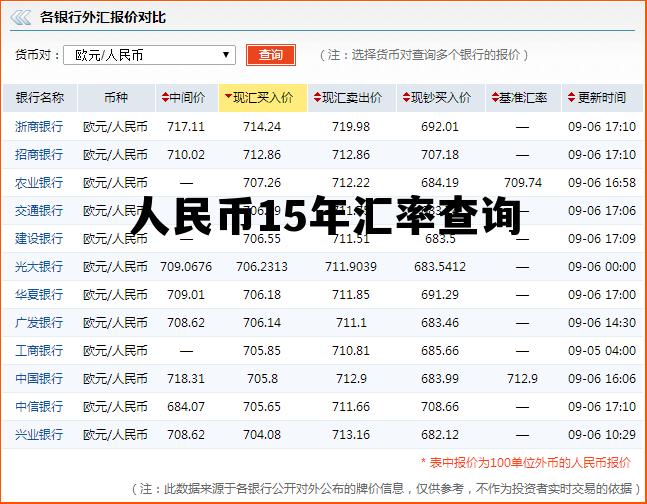Open the 工商银行 link
Image resolution: width=647 pixels, height=504 pixels.
click(39, 350)
